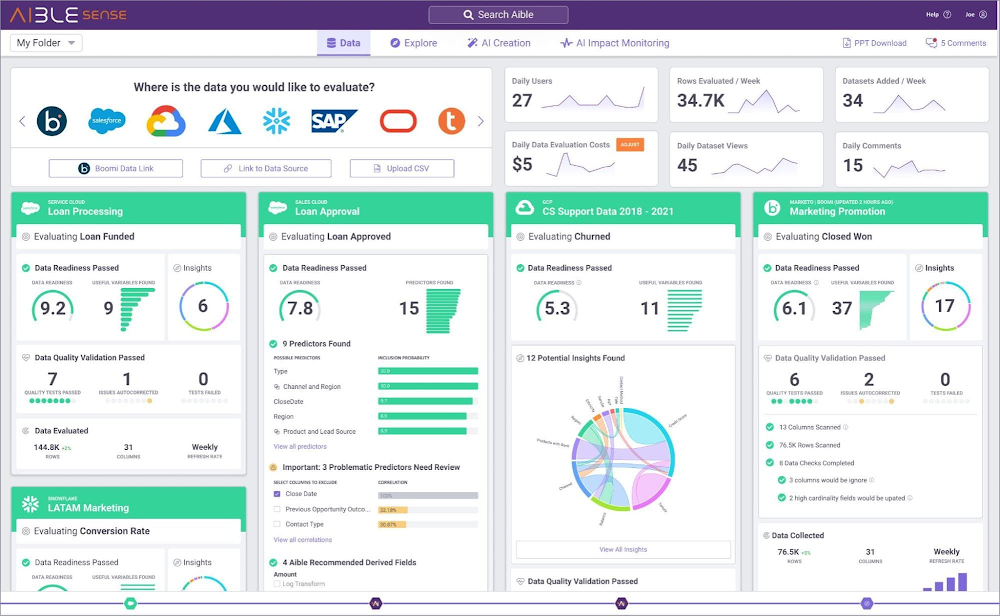
Task: Open the Rows Evaluated / Week card
Action: coord(746,94)
